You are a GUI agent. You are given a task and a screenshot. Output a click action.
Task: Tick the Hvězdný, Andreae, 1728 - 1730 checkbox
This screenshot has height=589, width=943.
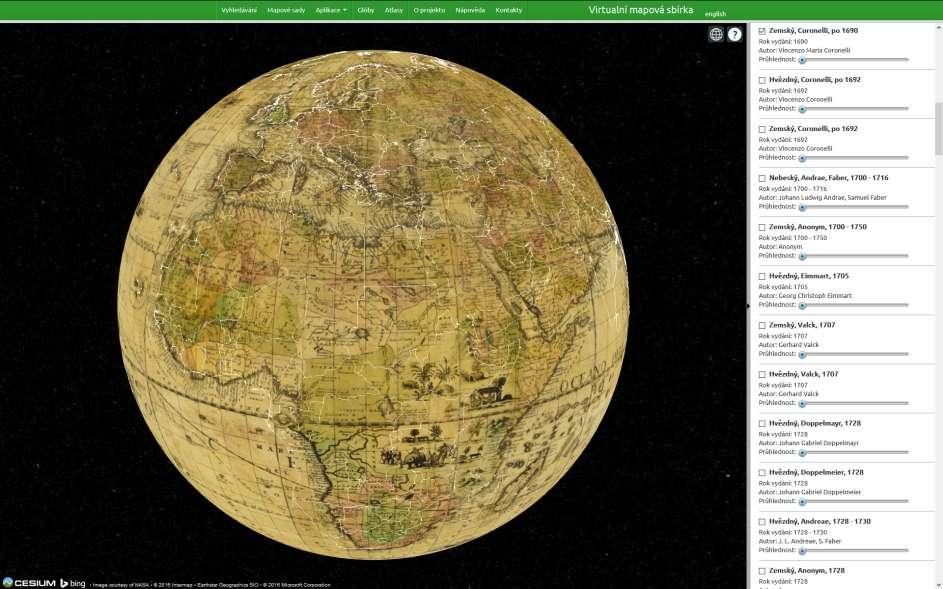(762, 522)
